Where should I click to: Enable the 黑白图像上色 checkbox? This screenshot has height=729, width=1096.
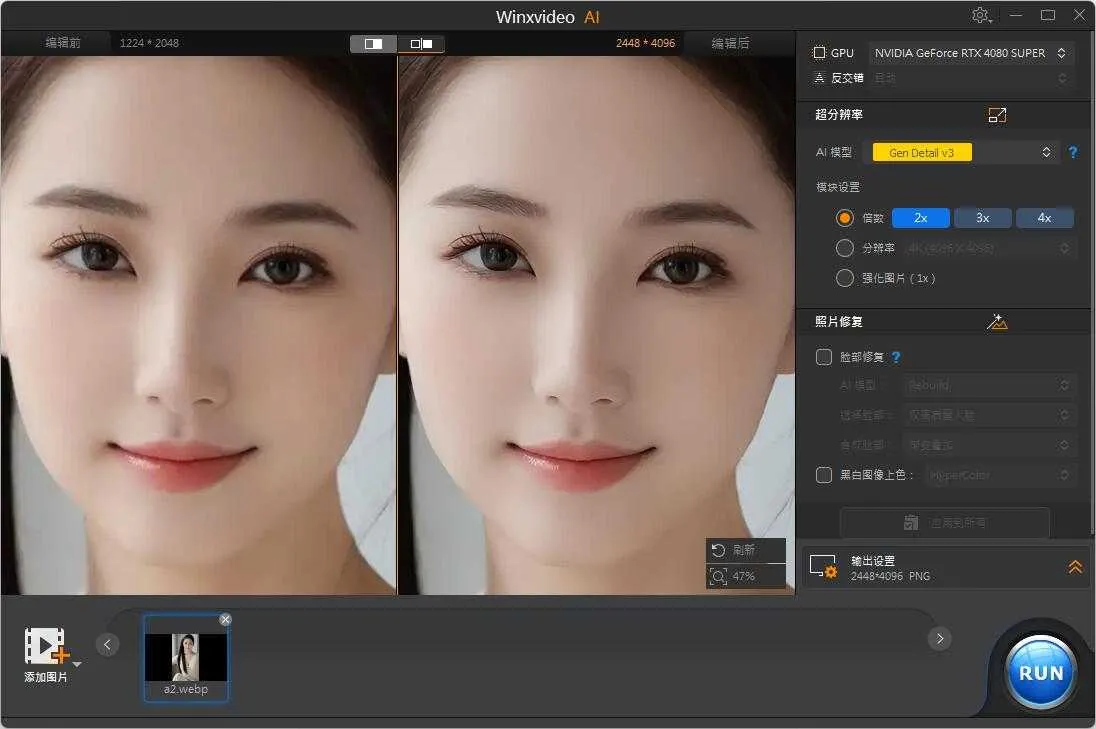pos(823,475)
